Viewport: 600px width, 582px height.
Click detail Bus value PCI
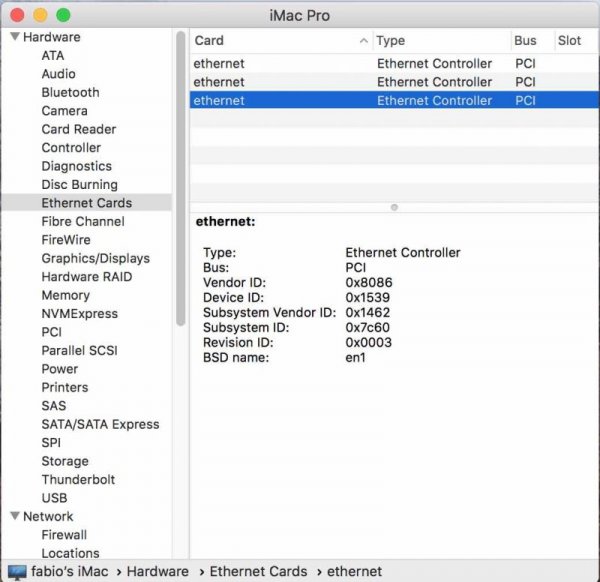point(355,268)
